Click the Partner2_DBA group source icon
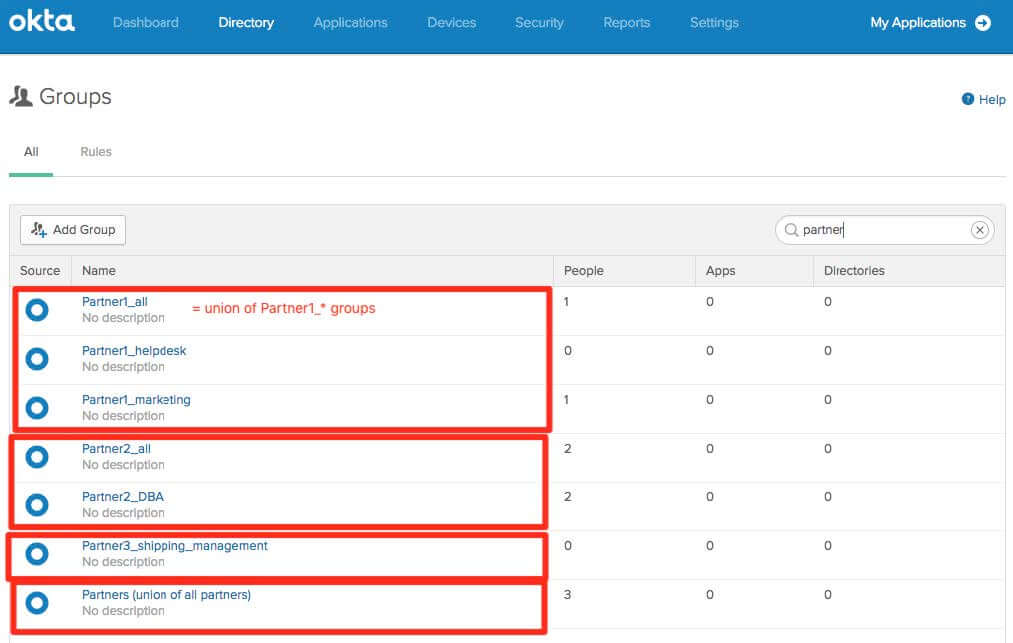 click(37, 505)
